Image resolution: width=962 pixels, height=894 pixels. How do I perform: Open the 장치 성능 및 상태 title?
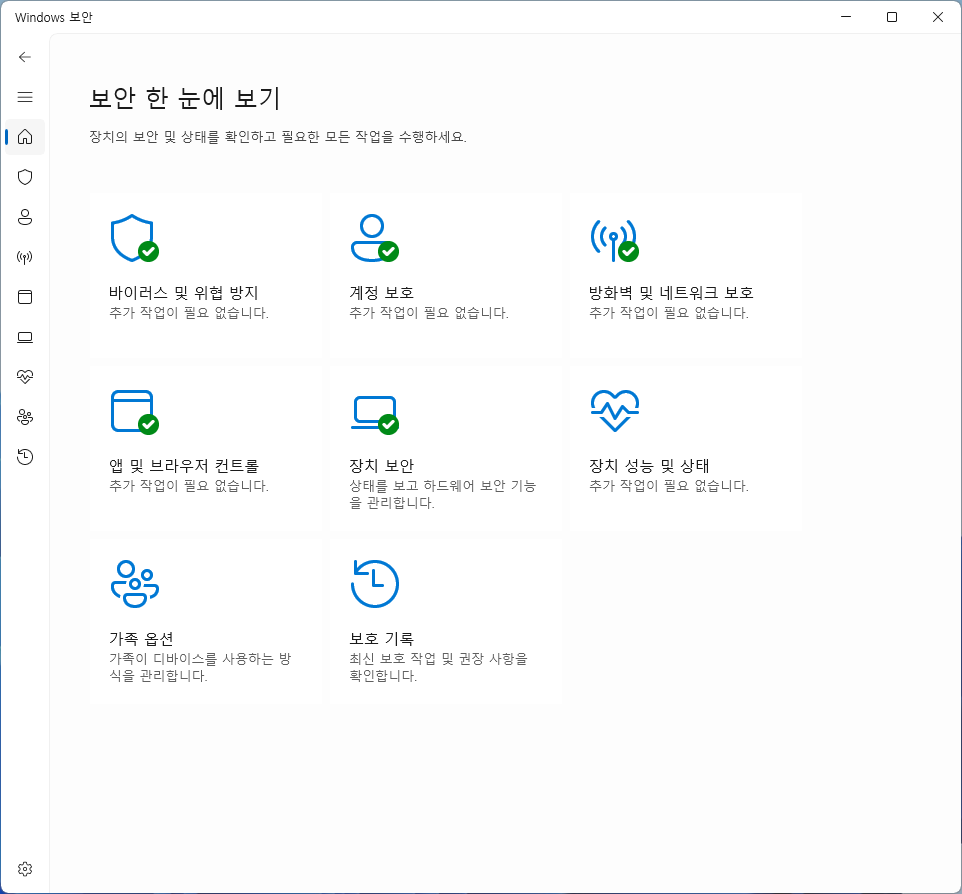[x=648, y=466]
